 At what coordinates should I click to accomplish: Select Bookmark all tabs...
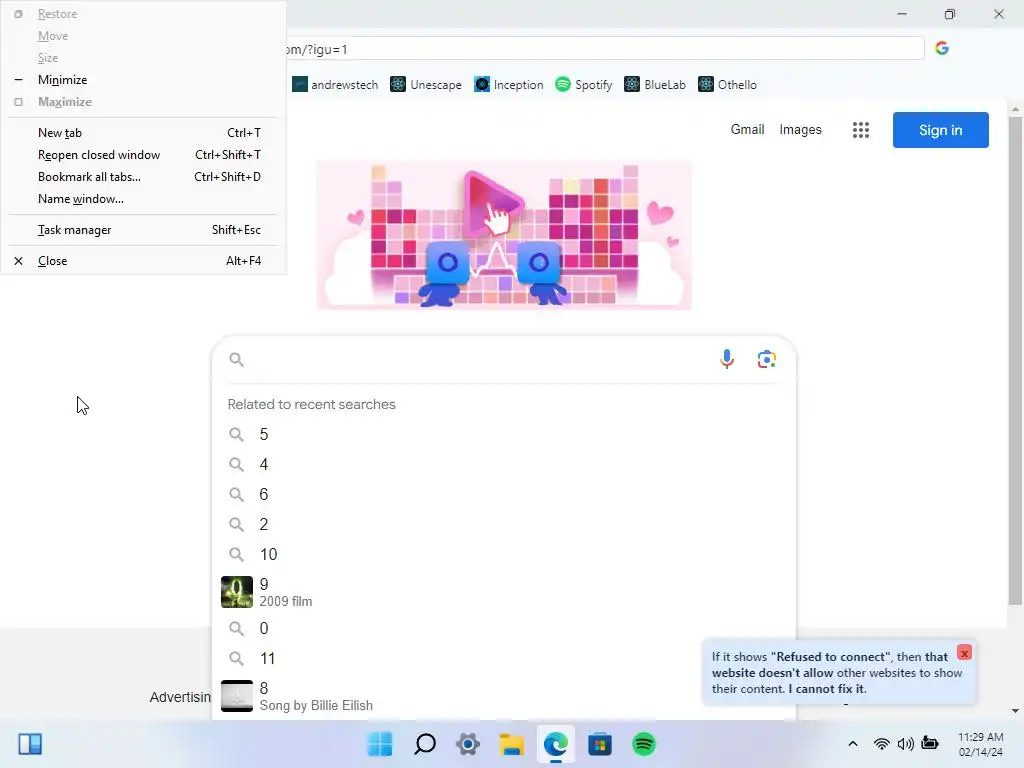point(143,177)
